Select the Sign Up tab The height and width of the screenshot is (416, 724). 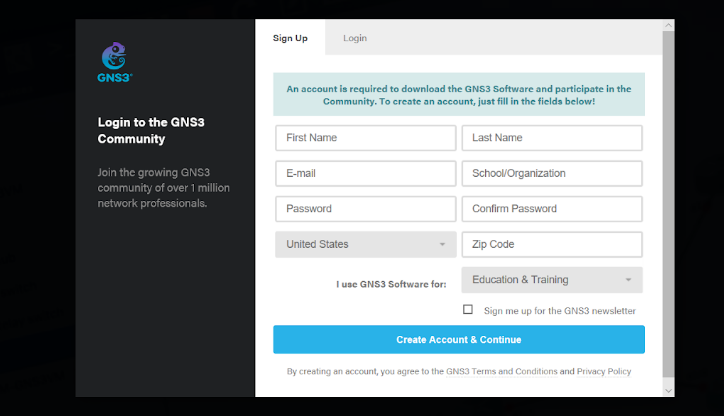coord(290,38)
